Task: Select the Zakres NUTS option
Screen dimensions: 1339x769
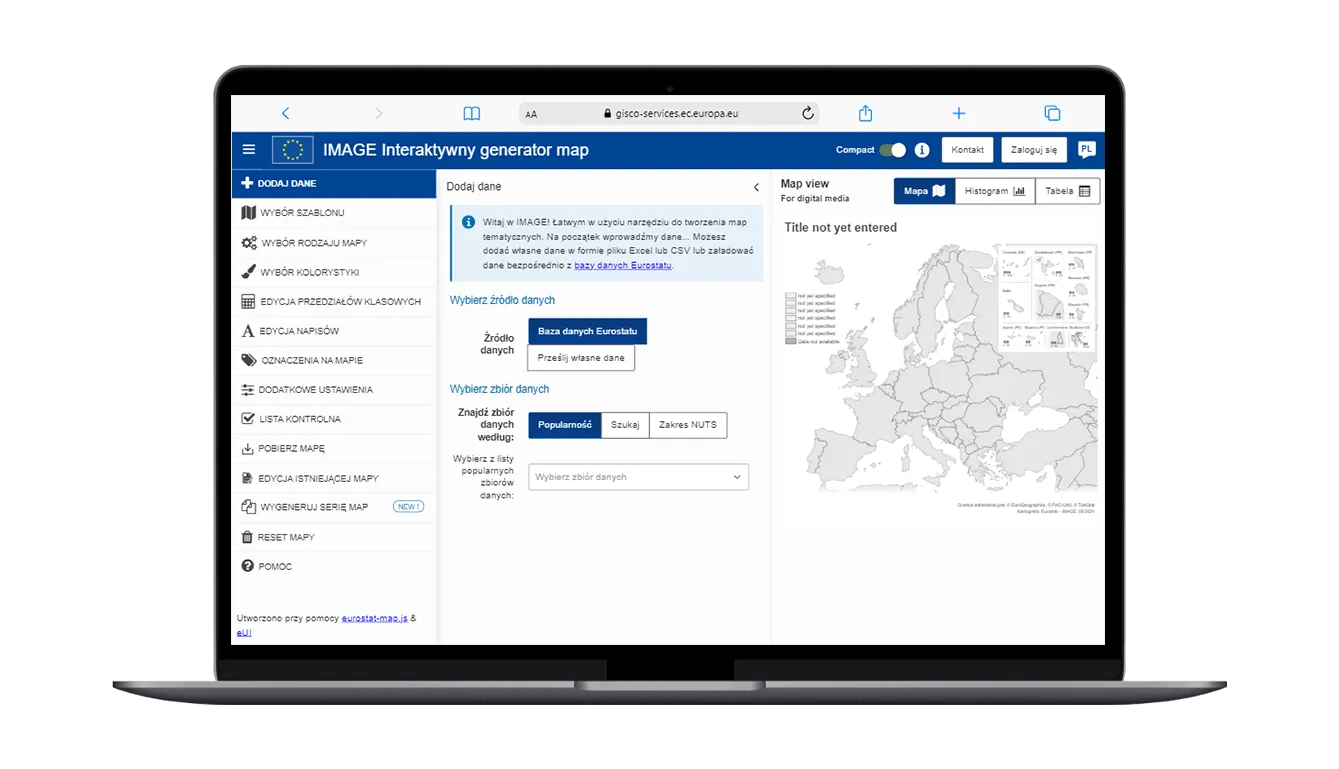Action: tap(687, 424)
